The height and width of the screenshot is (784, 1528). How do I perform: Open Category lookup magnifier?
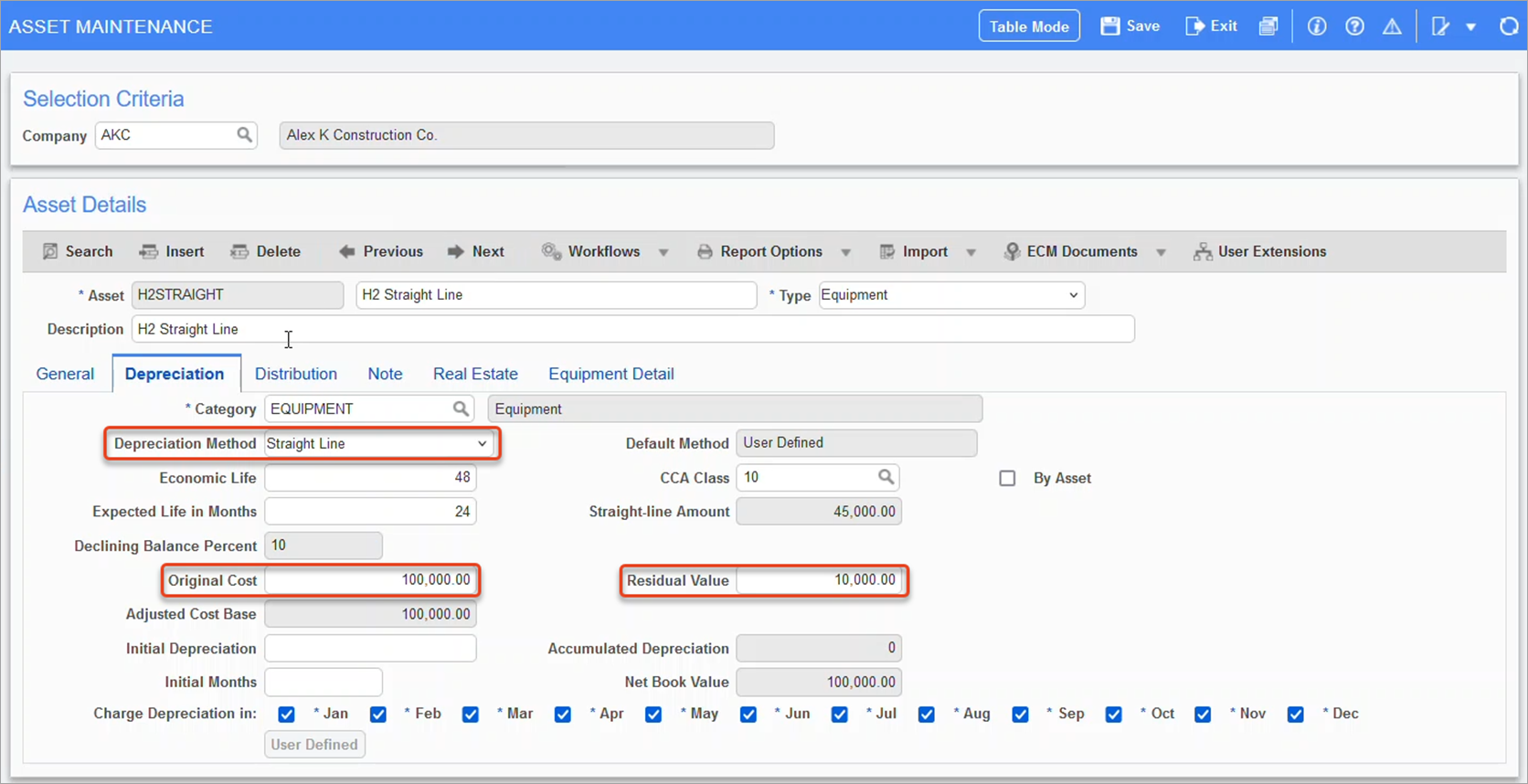[461, 409]
